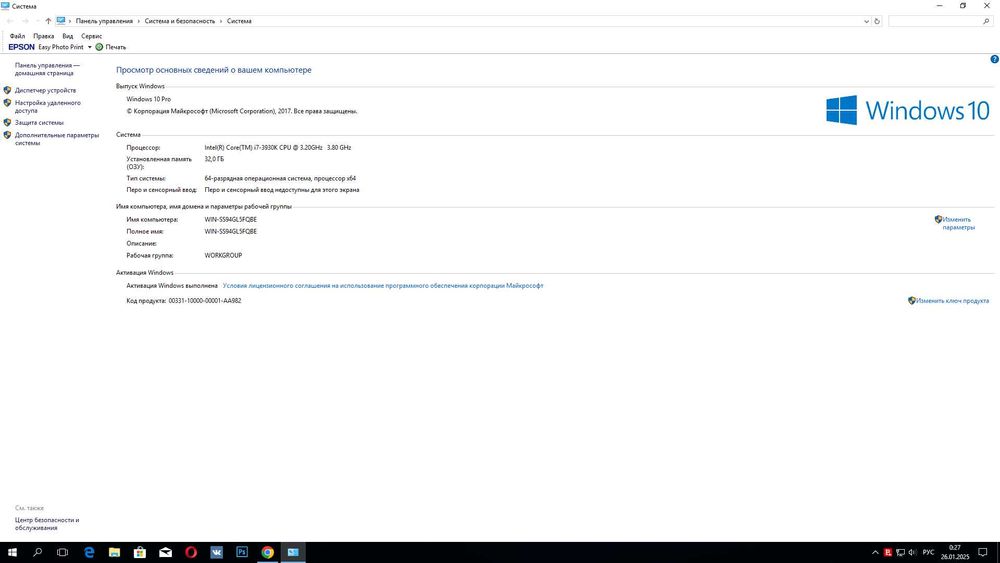1000x563 pixels.
Task: Click the 64-разрядная system type value
Action: click(x=280, y=179)
